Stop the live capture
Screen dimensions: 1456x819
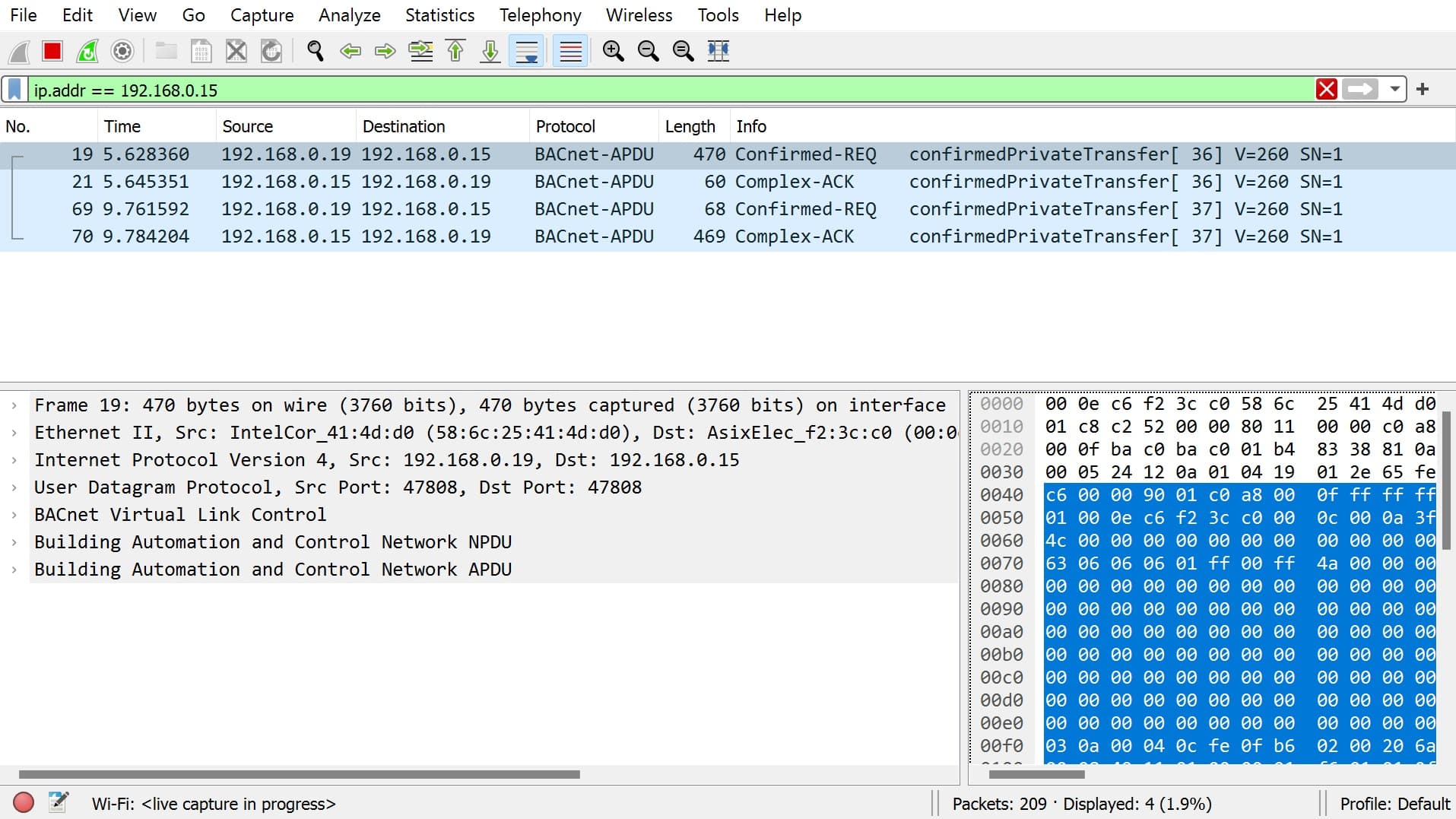click(52, 51)
